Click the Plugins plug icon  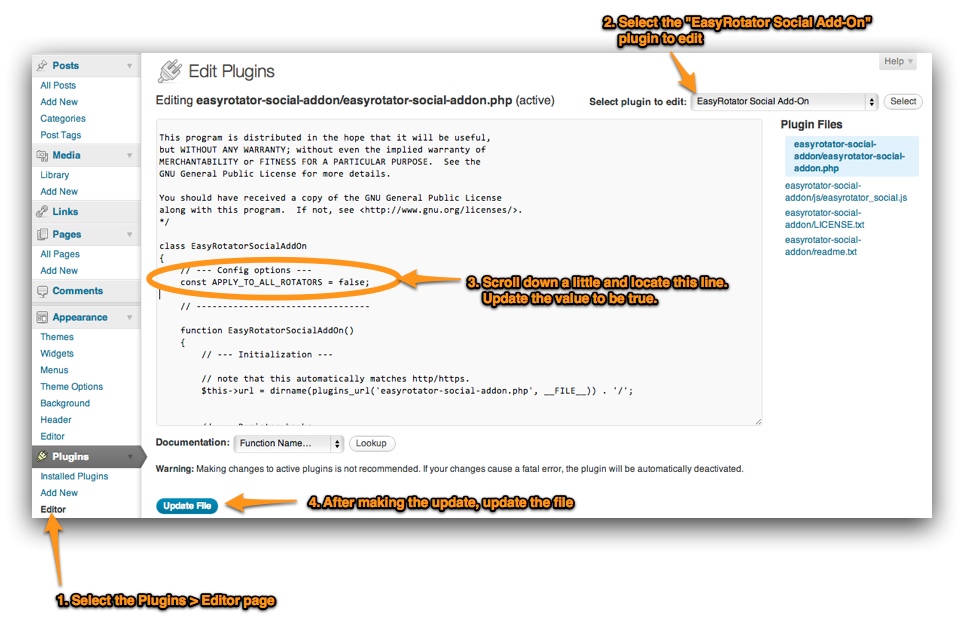click(44, 455)
